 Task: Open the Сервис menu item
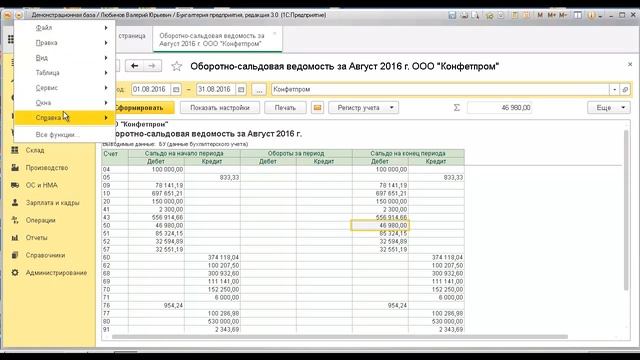tap(64, 88)
